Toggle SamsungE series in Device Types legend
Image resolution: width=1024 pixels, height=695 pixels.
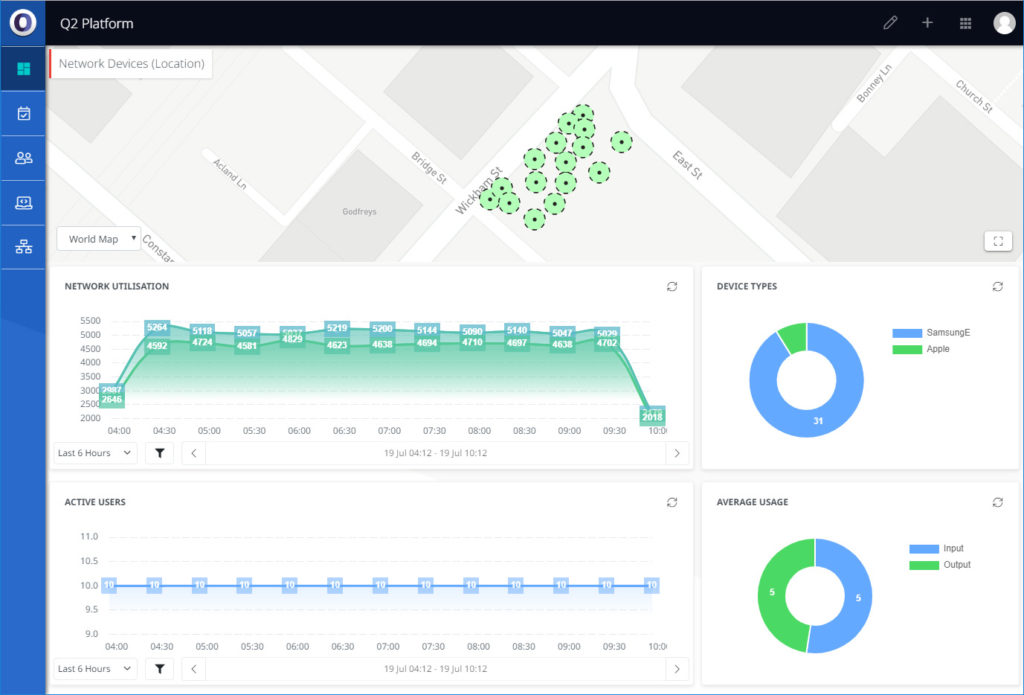931,332
